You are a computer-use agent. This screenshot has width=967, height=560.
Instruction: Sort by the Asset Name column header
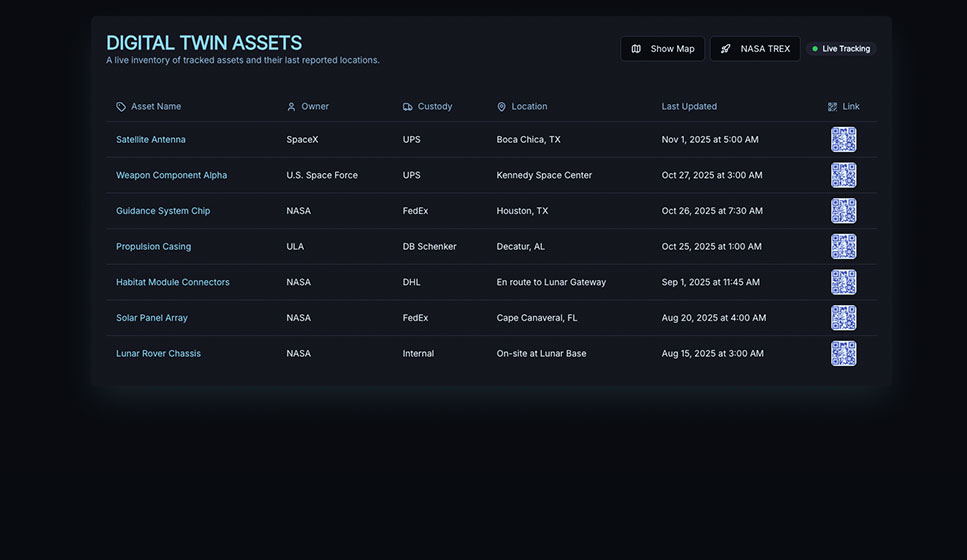click(155, 107)
